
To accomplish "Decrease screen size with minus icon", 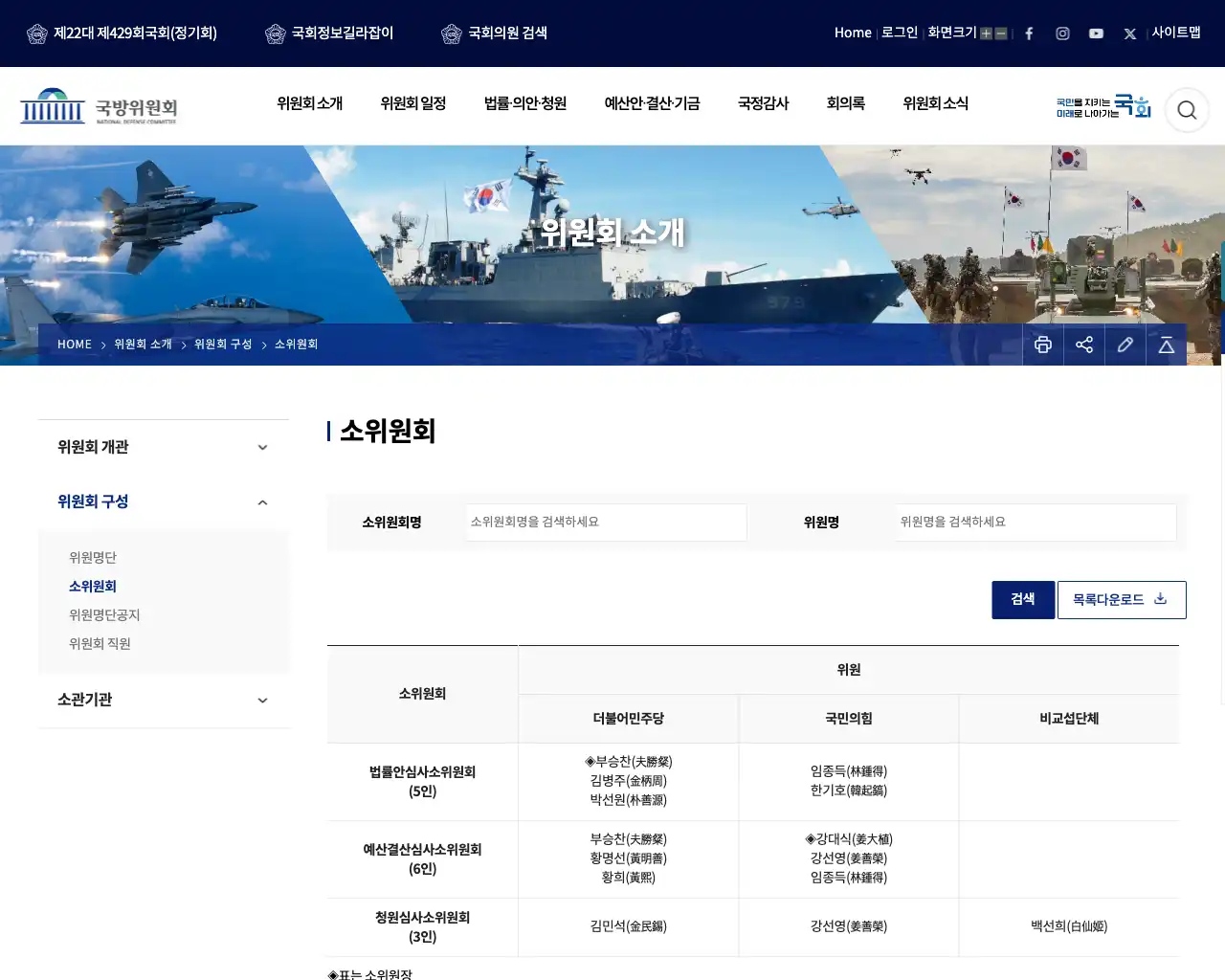I will click(1001, 33).
